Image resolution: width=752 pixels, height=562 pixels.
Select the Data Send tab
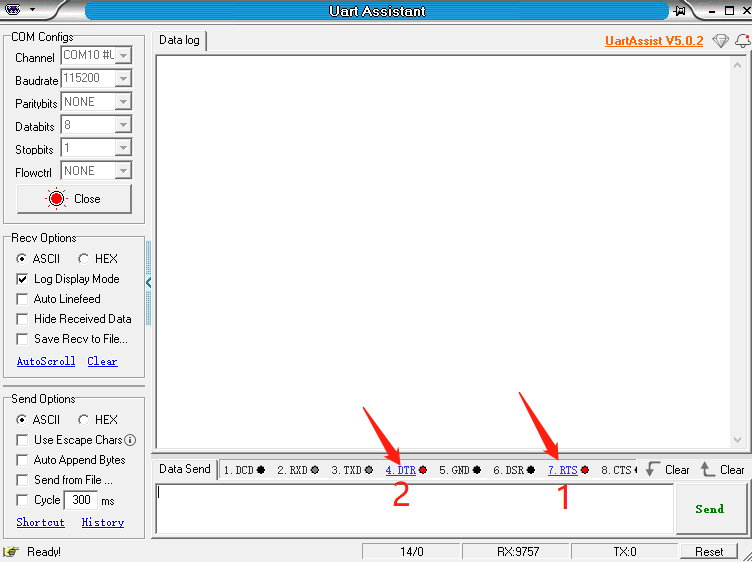(185, 469)
